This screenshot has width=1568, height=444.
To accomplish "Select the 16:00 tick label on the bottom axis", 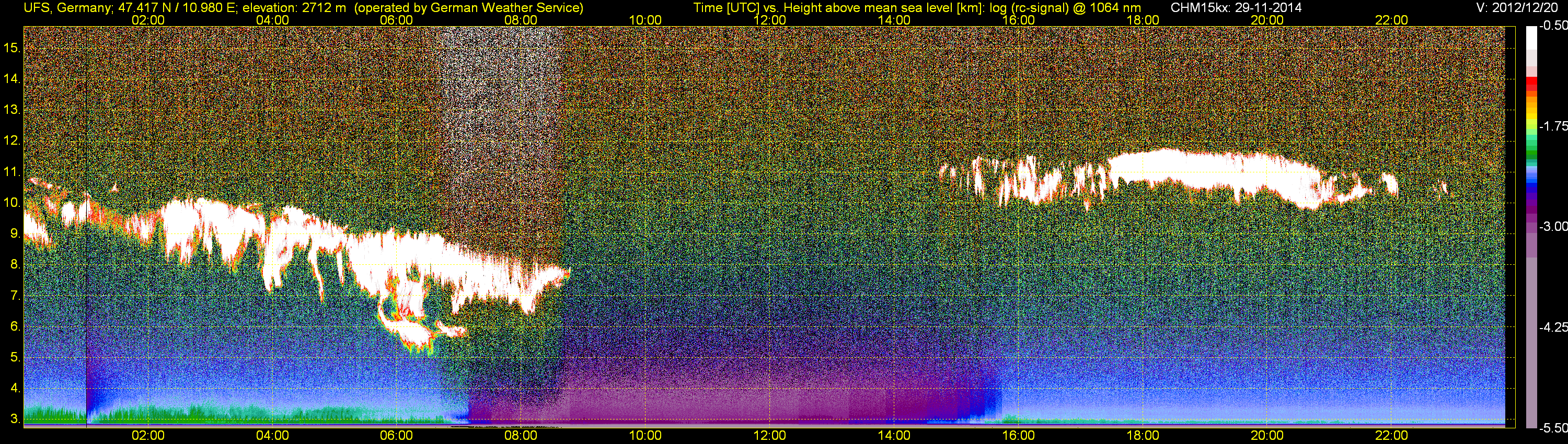I will (1018, 436).
